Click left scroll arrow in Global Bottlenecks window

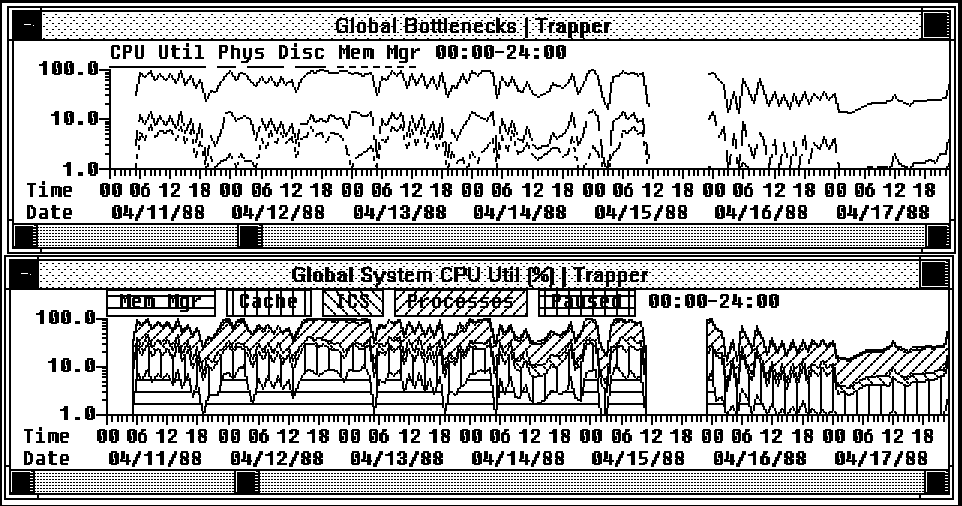pos(24,236)
